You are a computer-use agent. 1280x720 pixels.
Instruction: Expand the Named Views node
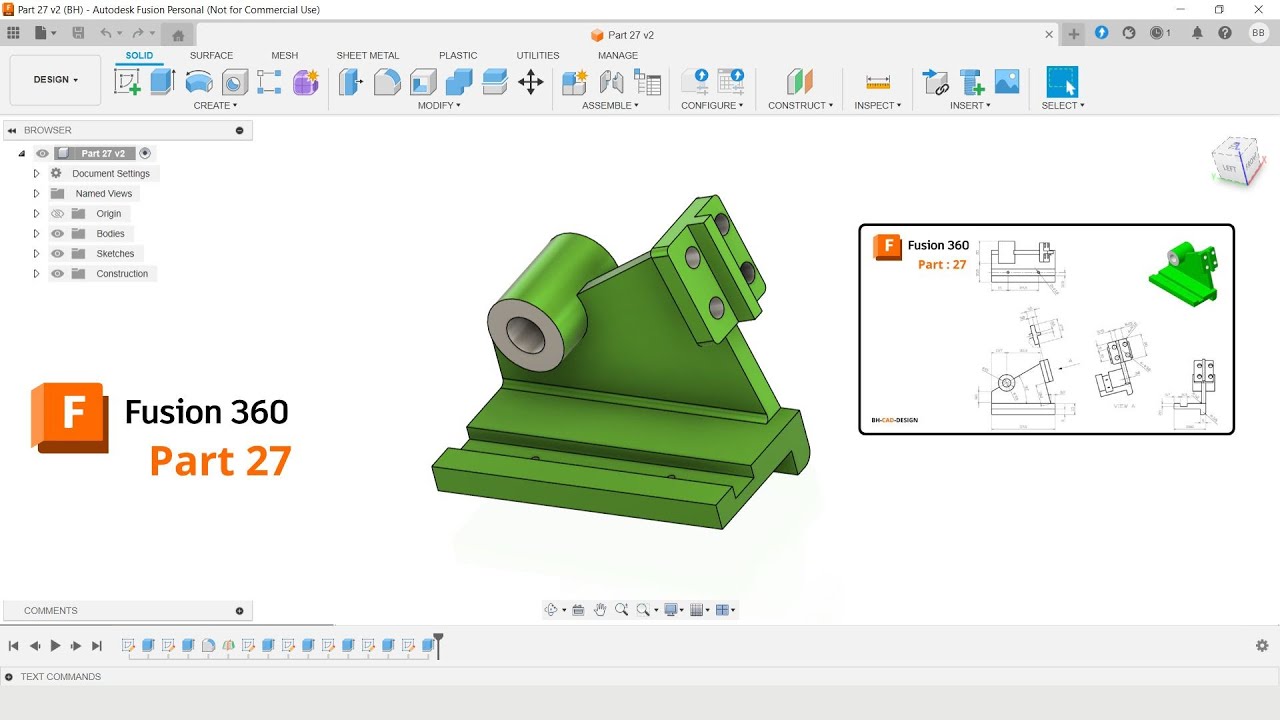(36, 194)
